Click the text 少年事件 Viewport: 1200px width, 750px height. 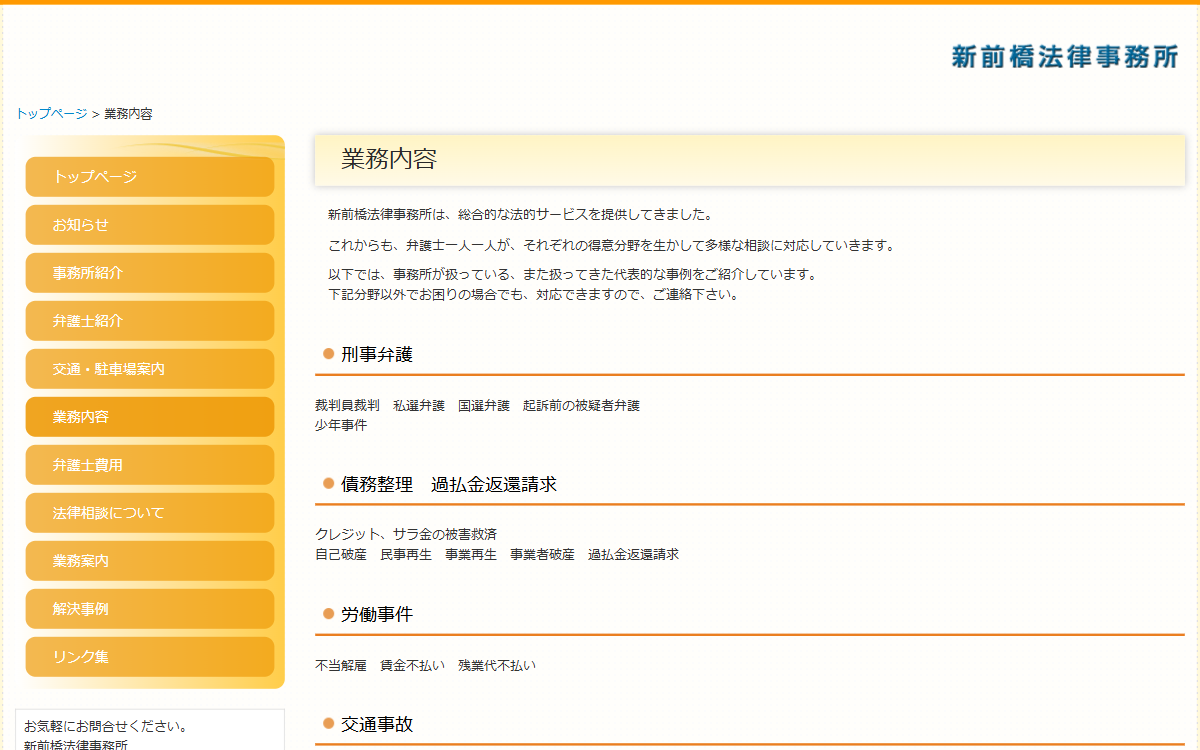click(x=341, y=425)
